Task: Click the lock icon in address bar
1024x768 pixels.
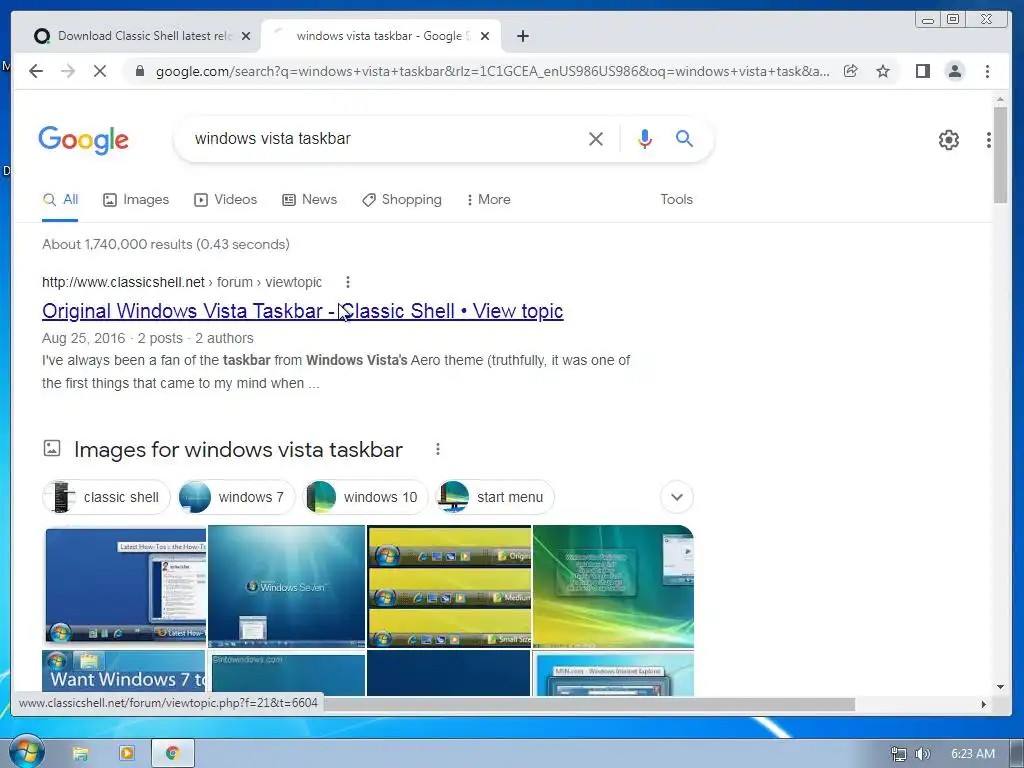Action: point(139,71)
